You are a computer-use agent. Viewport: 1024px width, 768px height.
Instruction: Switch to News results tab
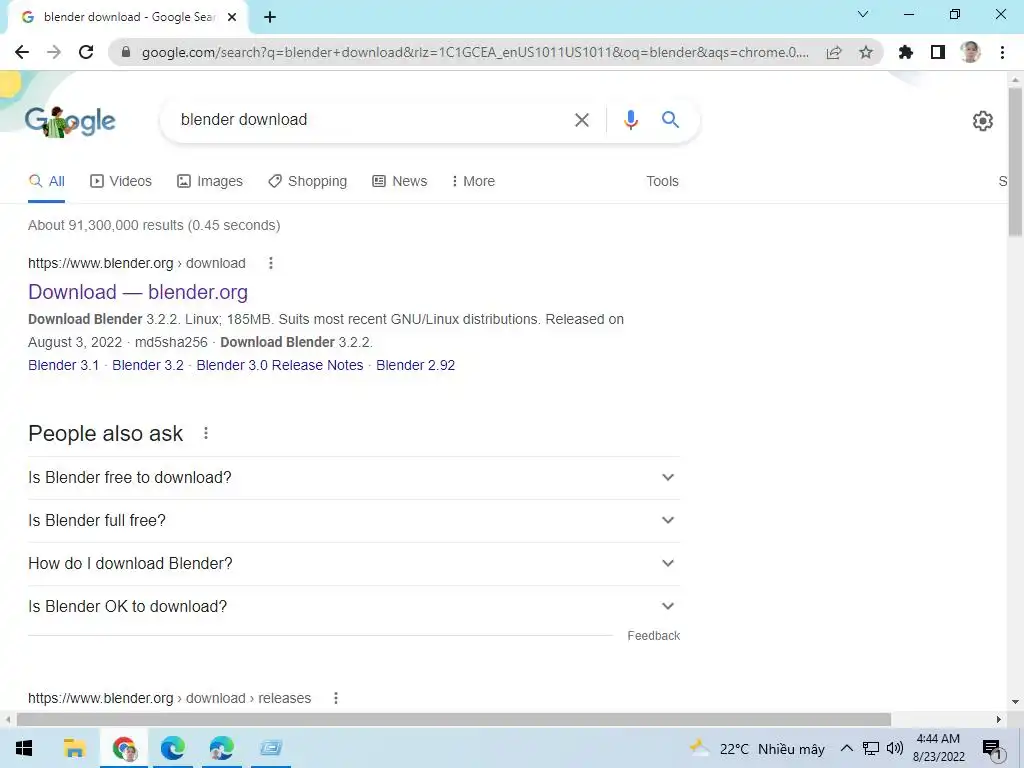pos(400,181)
